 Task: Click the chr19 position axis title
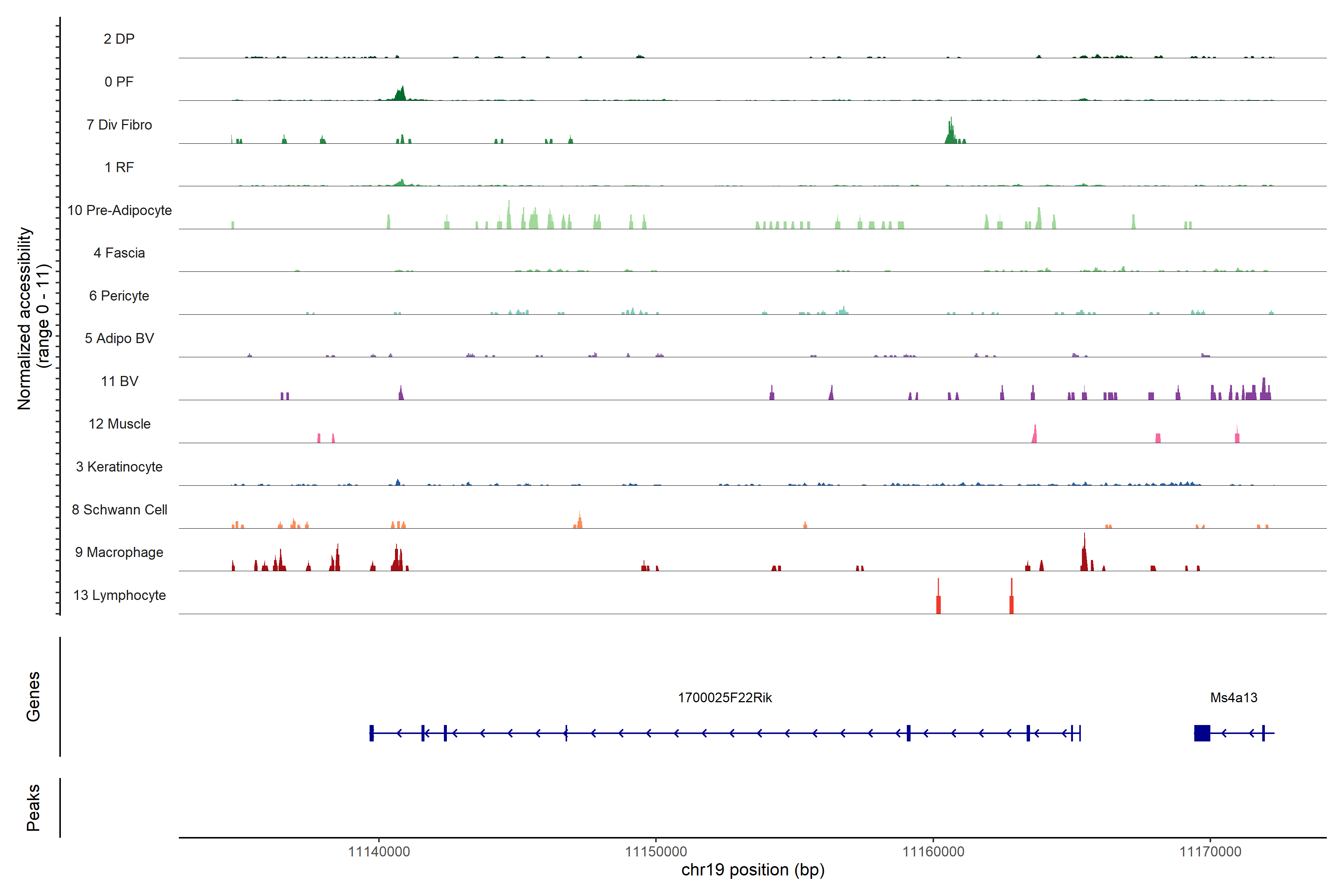click(x=753, y=870)
